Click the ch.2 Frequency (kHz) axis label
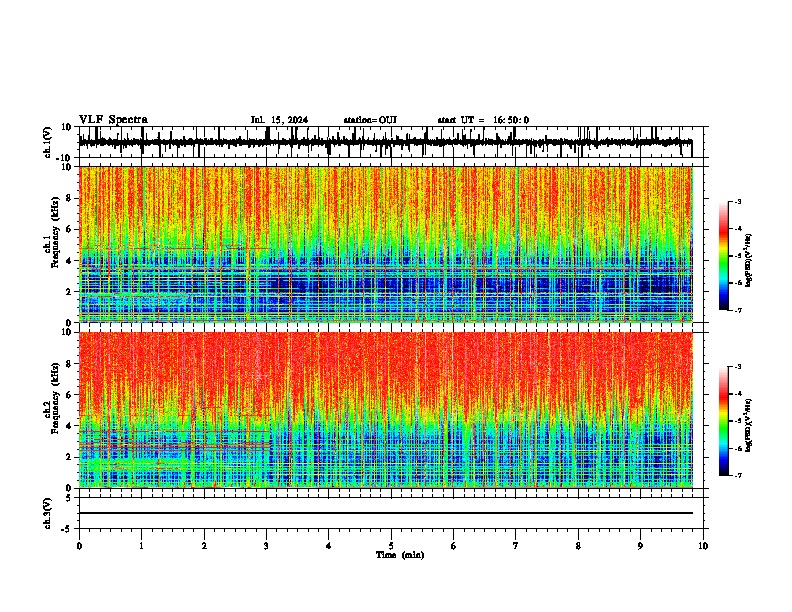Viewport: 792px width, 612px height. [x=55, y=398]
